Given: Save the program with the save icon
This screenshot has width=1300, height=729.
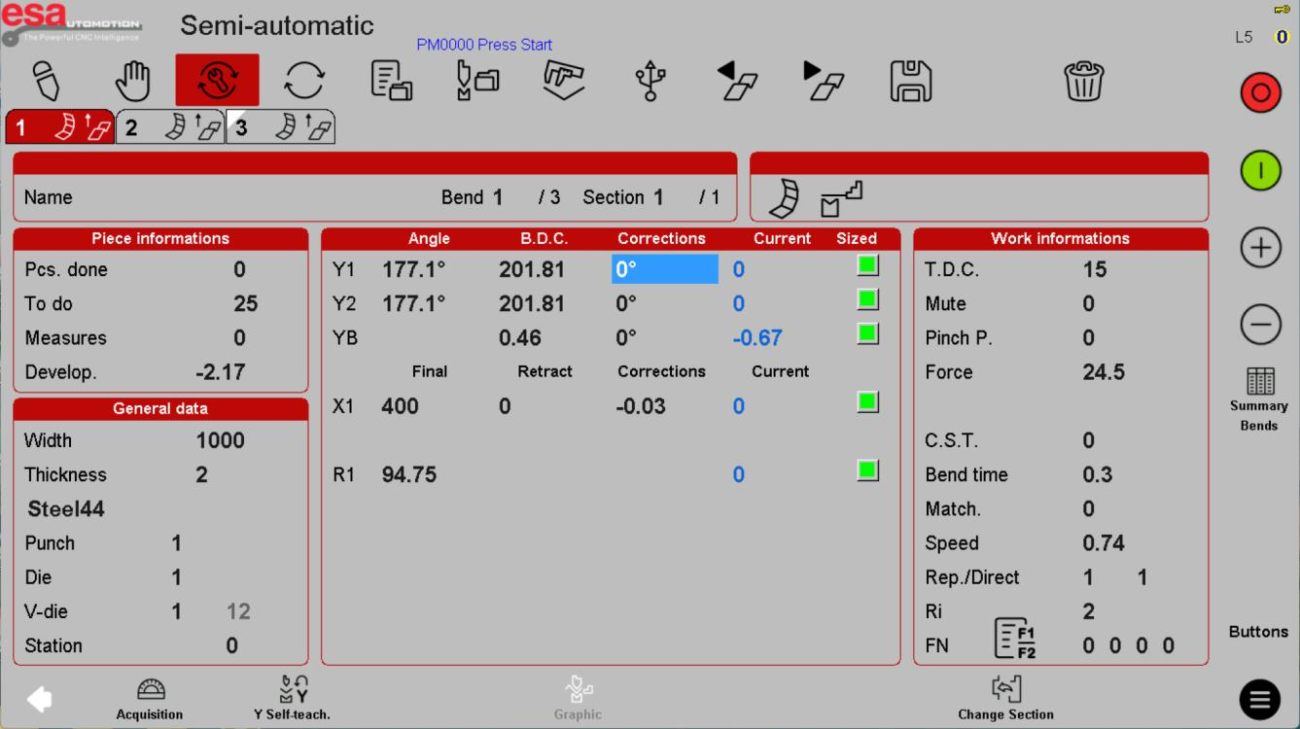Looking at the screenshot, I should [x=912, y=82].
